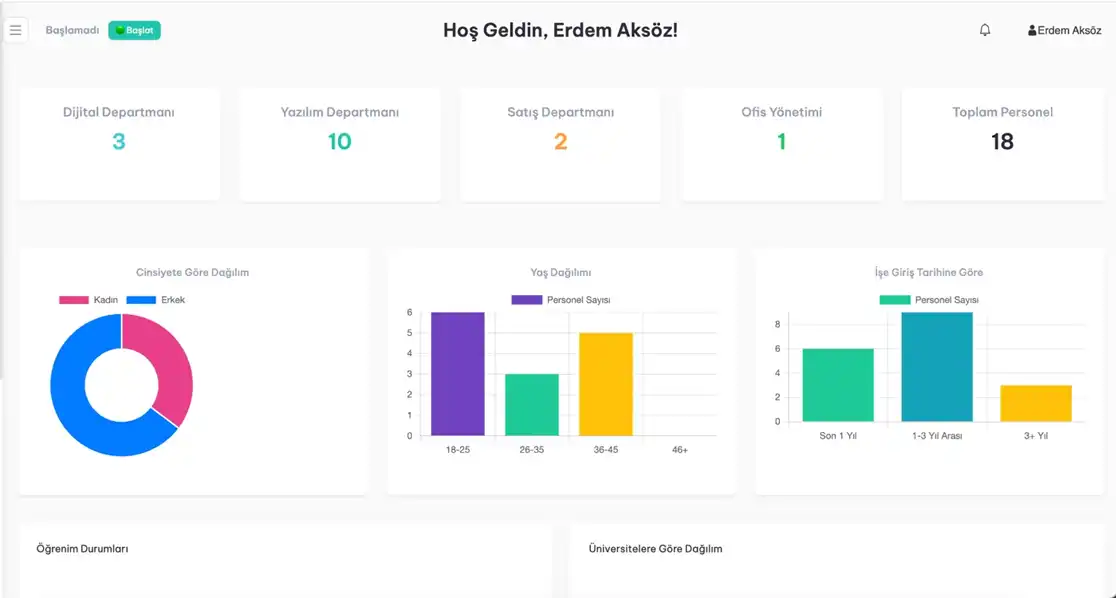1116x598 pixels.
Task: Click the Ofis Yönetimi count 1
Action: click(781, 142)
